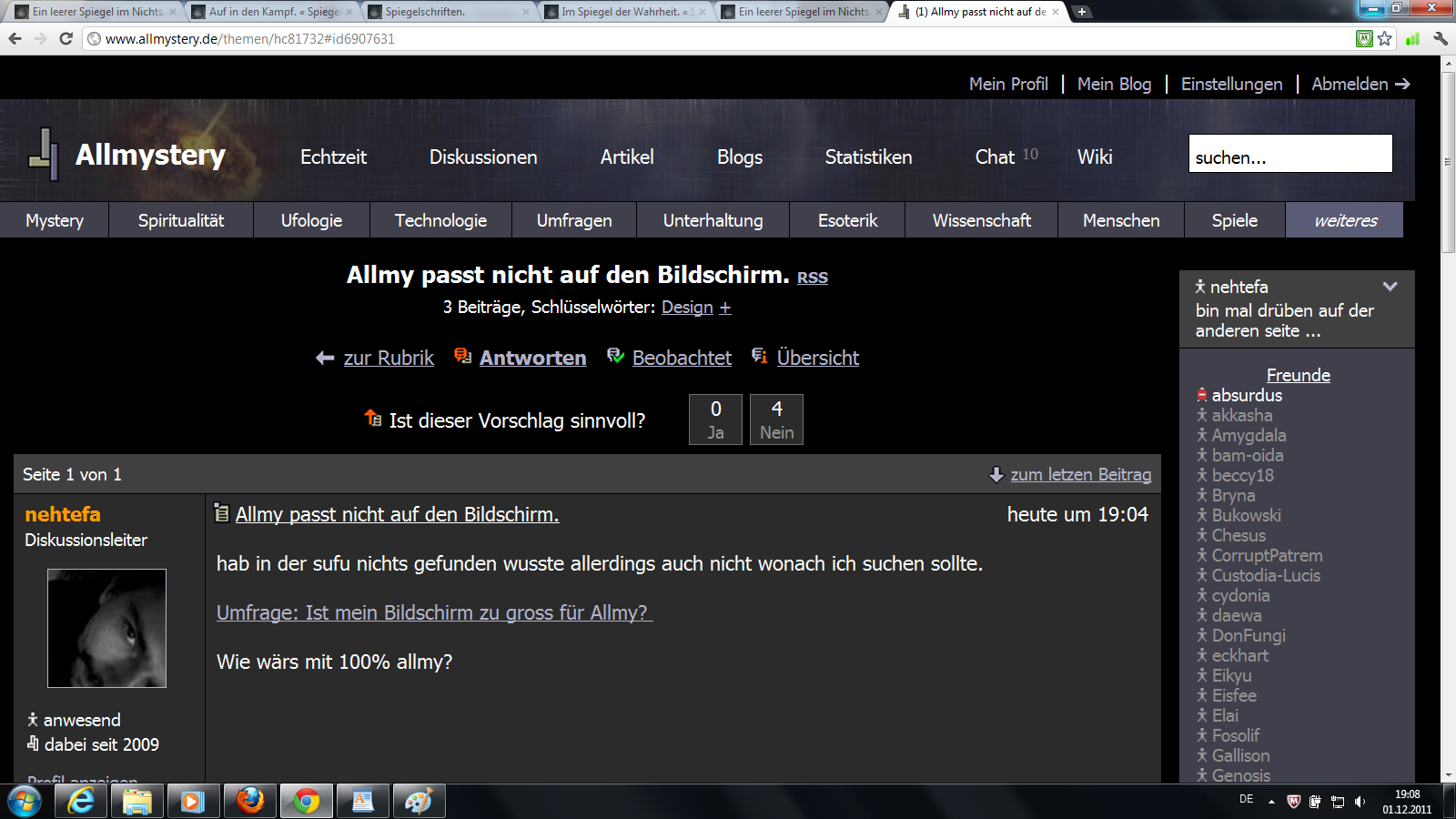The image size is (1456, 819).
Task: Open Diskussionen in main navigation
Action: 483,157
